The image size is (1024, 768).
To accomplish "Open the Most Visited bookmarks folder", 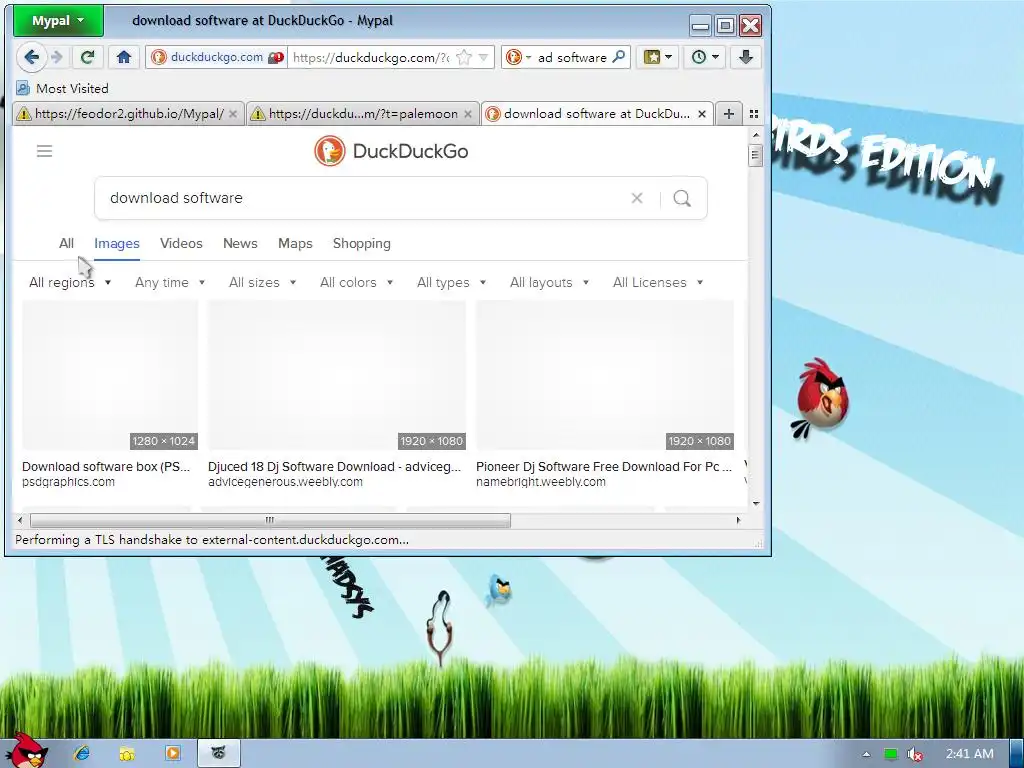I will tap(63, 88).
